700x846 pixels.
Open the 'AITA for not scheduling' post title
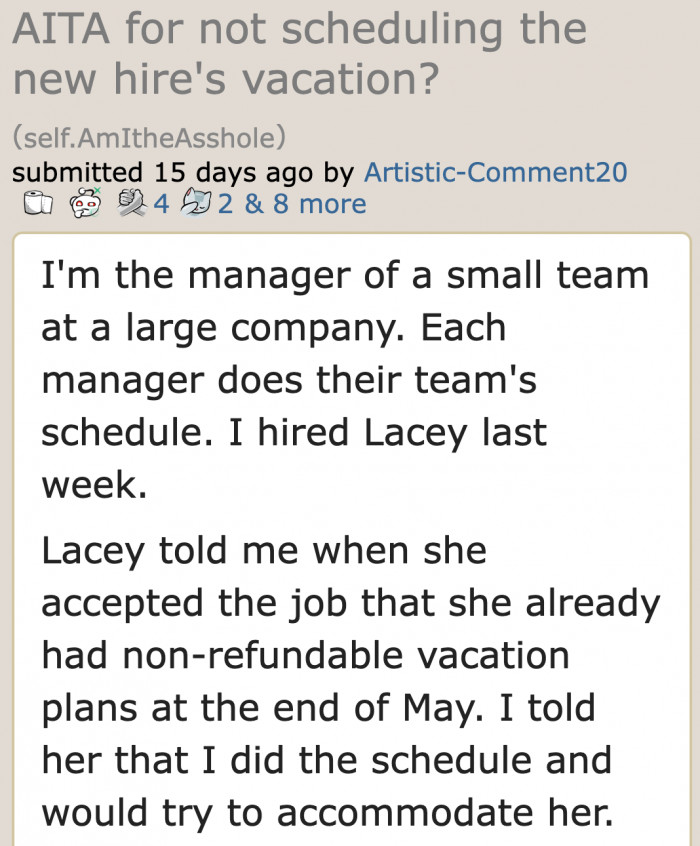(x=298, y=51)
